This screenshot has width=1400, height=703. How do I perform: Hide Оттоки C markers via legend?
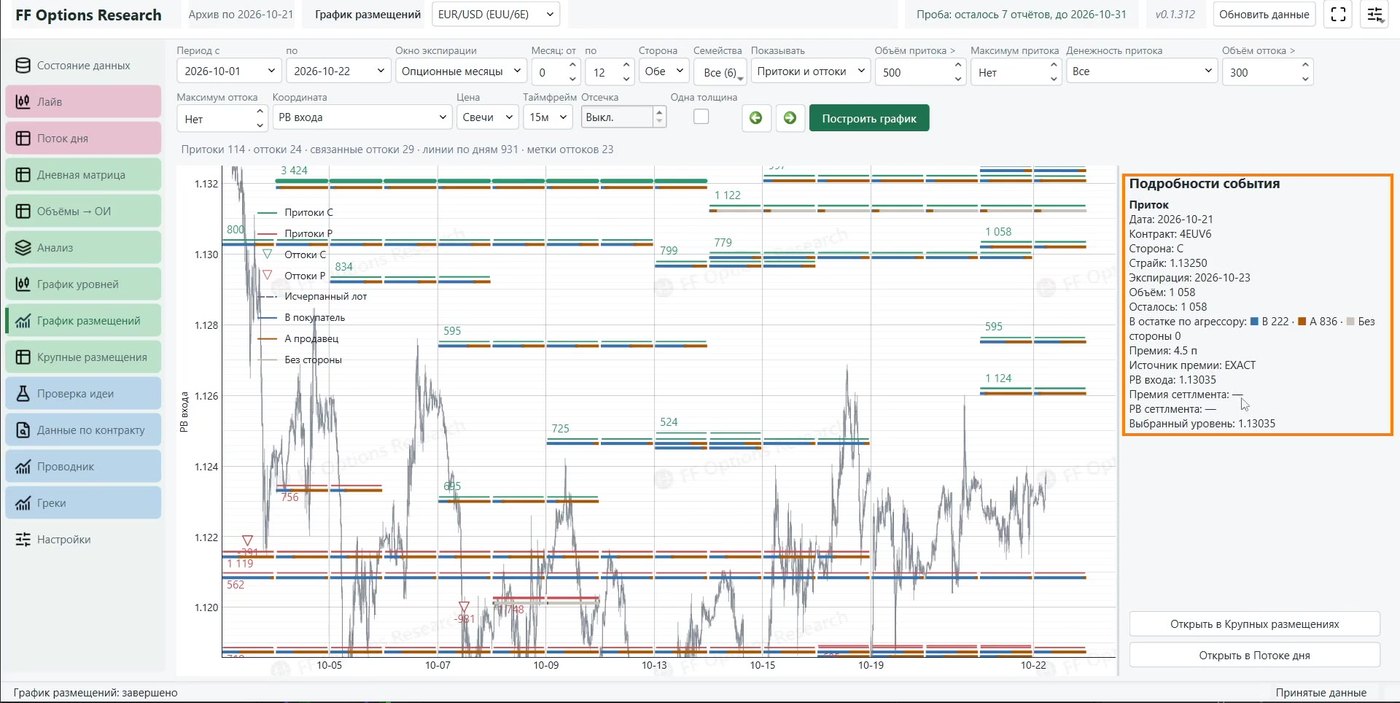click(x=292, y=255)
